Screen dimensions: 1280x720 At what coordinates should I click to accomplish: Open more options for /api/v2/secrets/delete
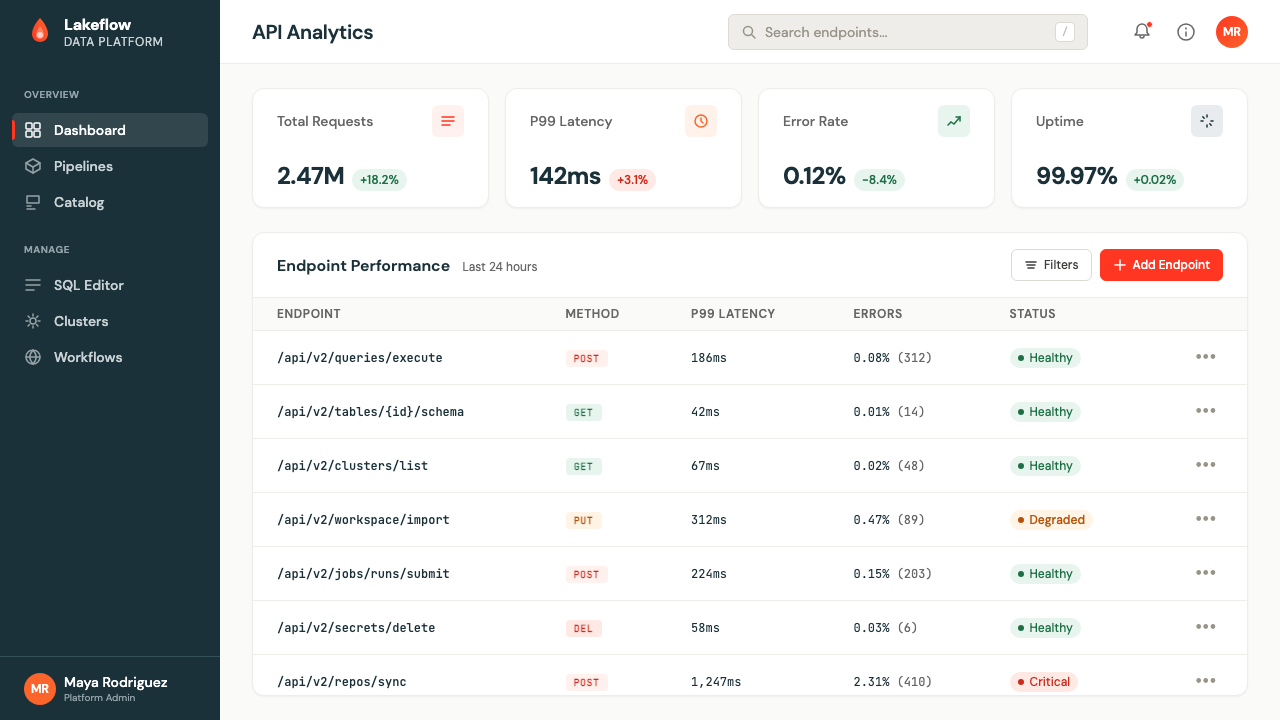coord(1206,627)
